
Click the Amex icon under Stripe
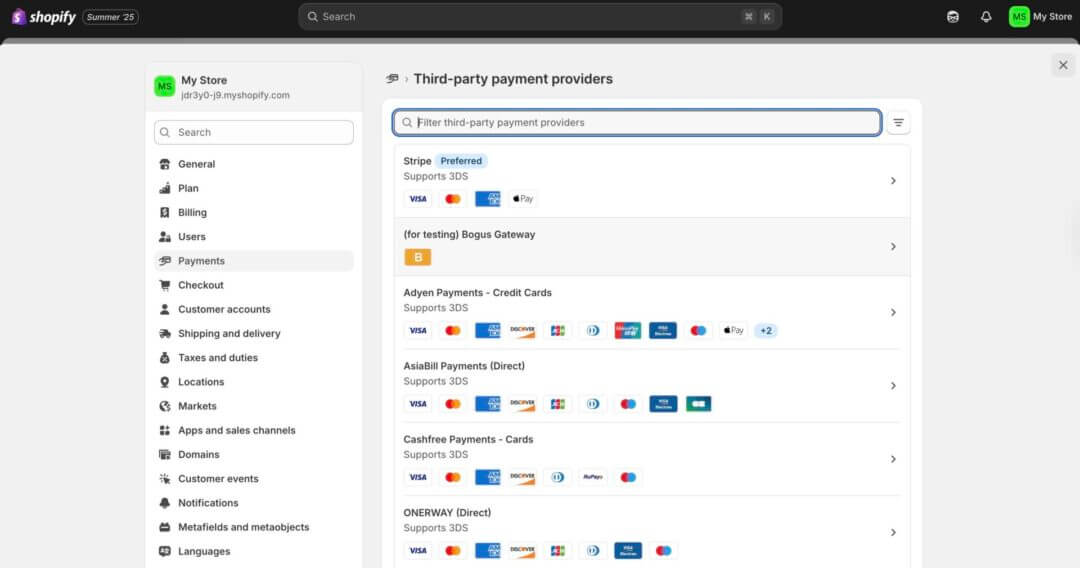click(488, 199)
